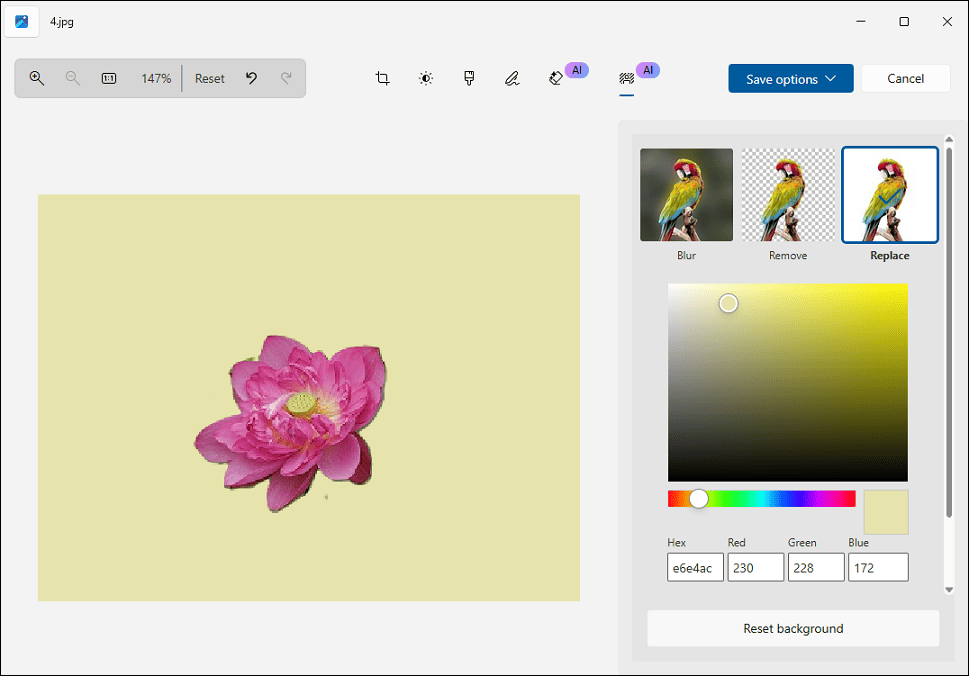Viewport: 969px width, 676px height.
Task: Click the 147% zoom level display
Action: click(156, 78)
